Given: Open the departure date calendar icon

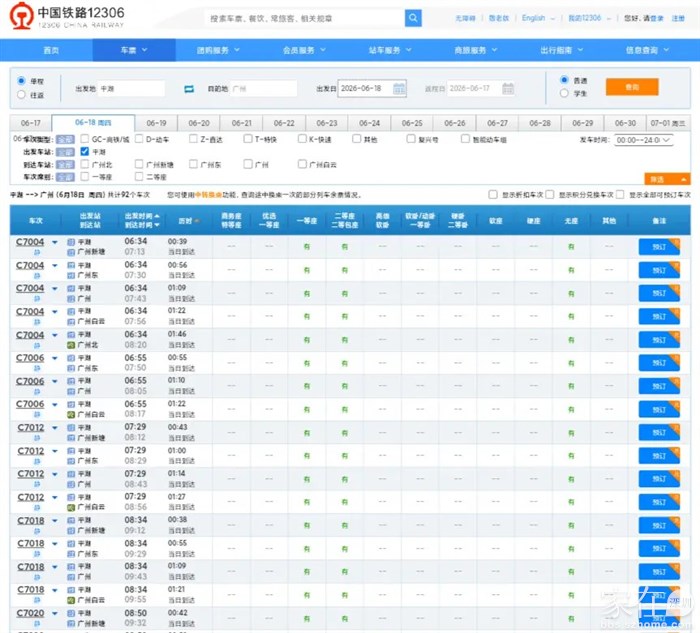Looking at the screenshot, I should pos(399,88).
